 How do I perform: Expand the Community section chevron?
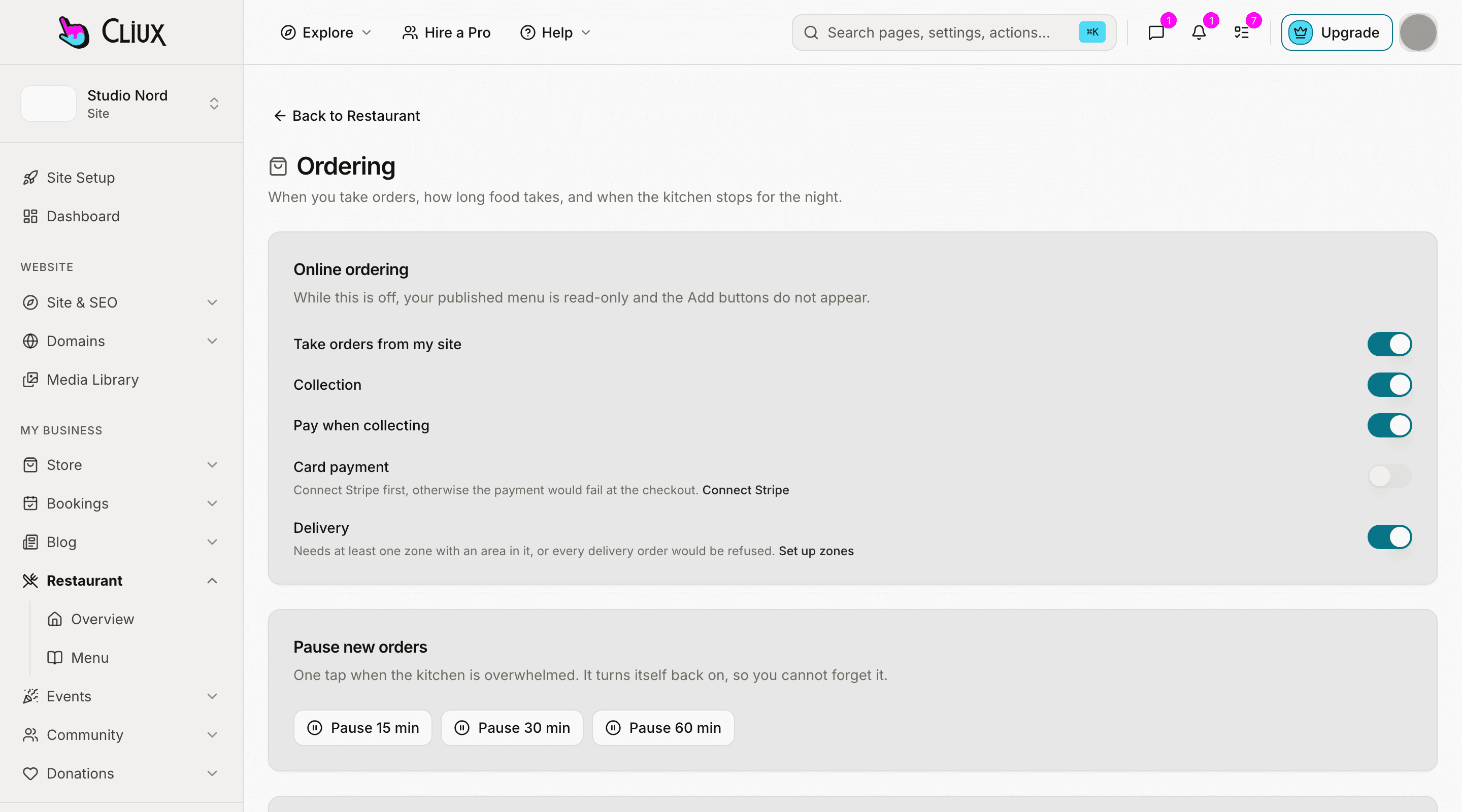pos(212,735)
